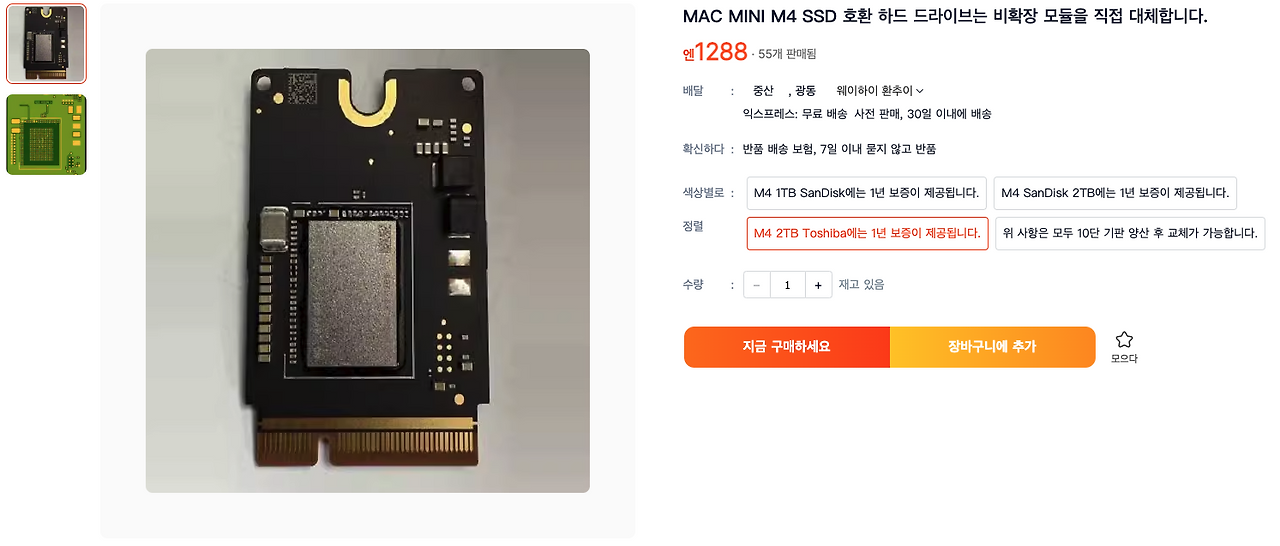
Task: Increase quantity with the plus button
Action: (818, 285)
